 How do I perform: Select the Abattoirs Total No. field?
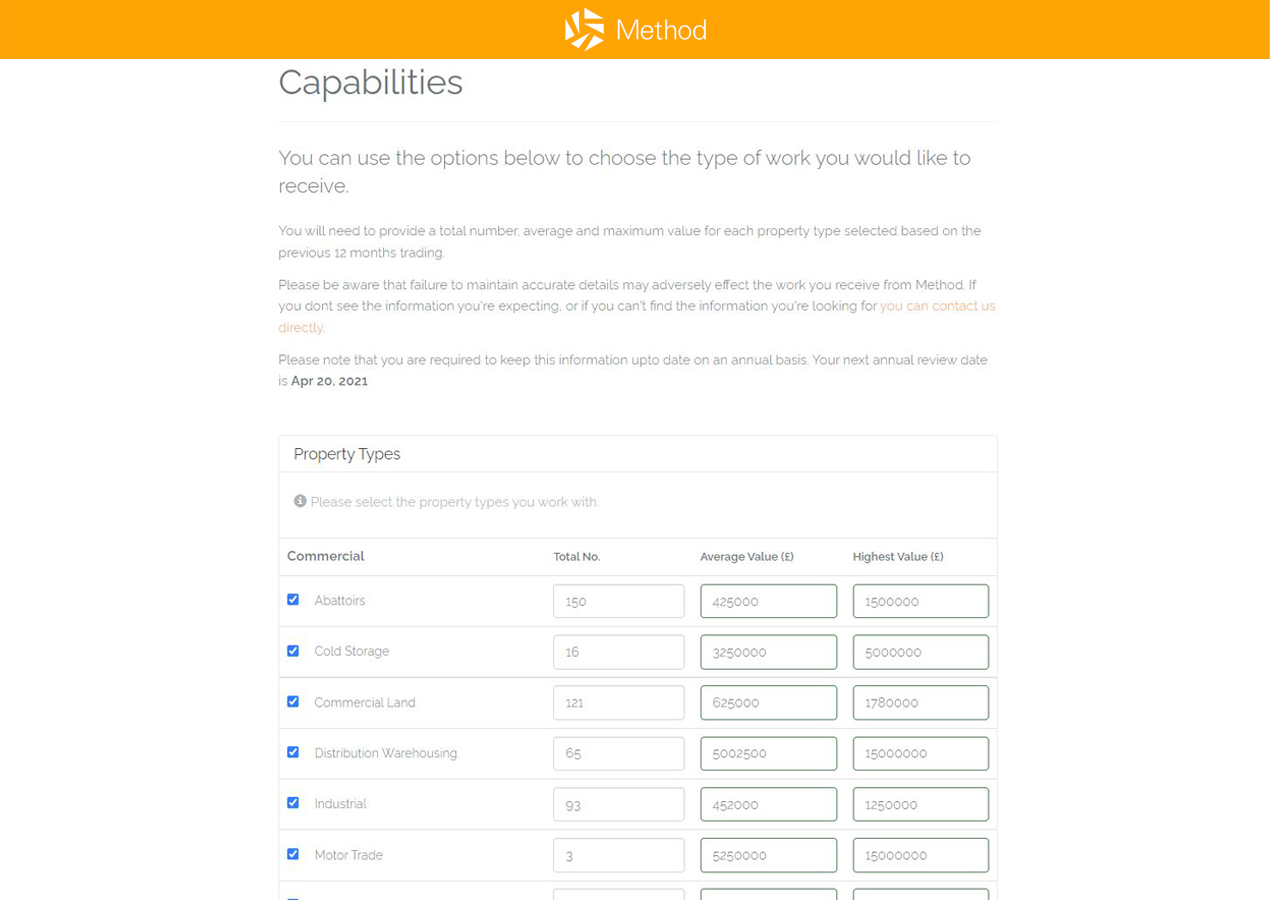[619, 601]
